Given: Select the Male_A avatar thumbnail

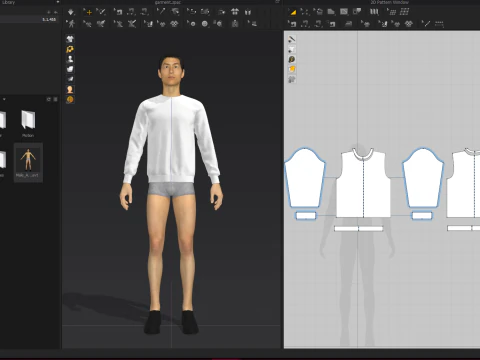Looking at the screenshot, I should click(x=28, y=162).
